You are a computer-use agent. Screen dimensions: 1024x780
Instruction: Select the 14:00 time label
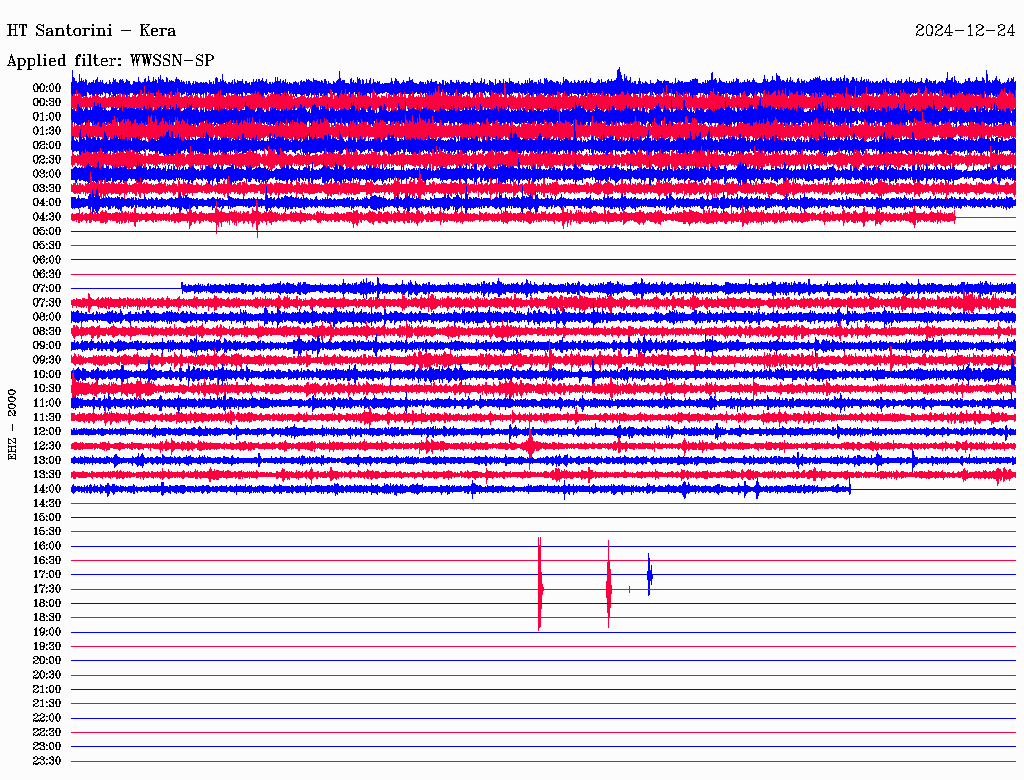[x=48, y=489]
